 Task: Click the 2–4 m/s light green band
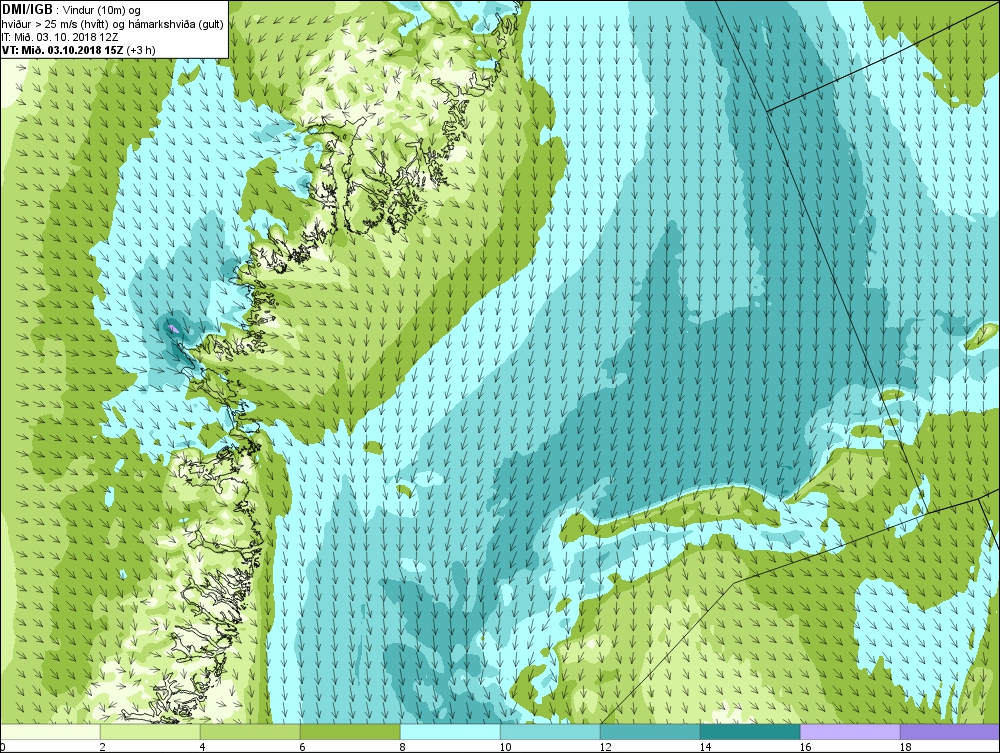tap(150, 731)
